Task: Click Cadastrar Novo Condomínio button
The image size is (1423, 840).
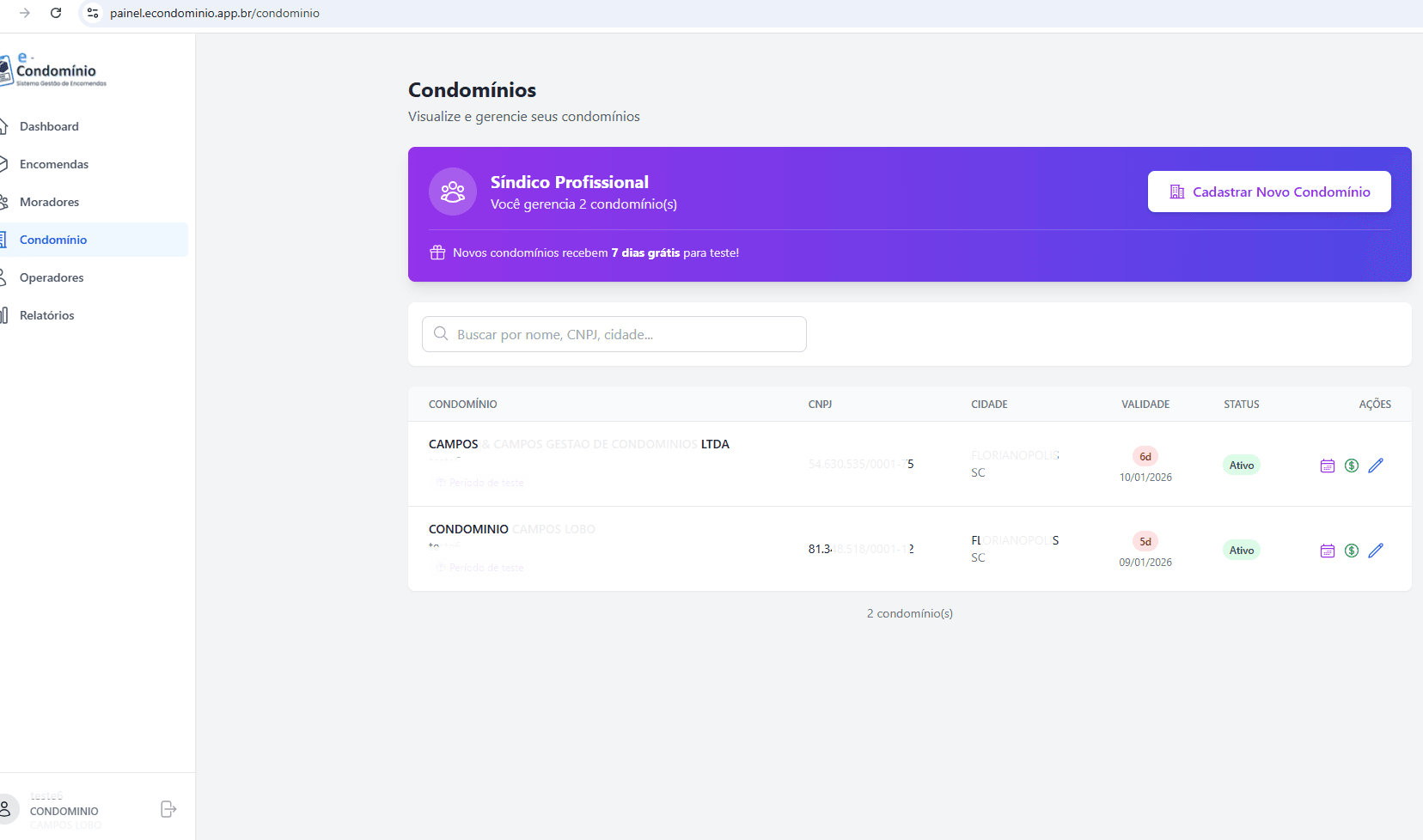Action: 1269,192
